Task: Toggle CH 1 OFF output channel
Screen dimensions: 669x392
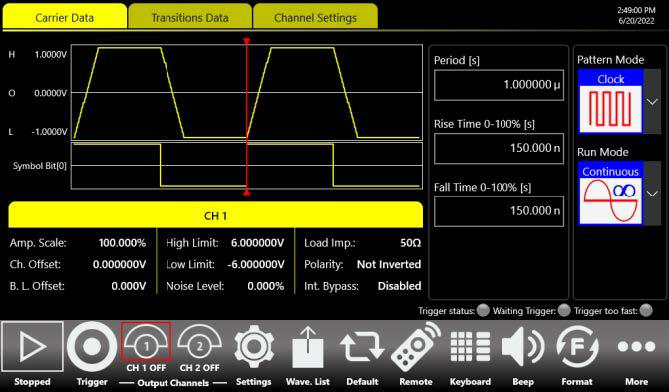Action: point(146,346)
